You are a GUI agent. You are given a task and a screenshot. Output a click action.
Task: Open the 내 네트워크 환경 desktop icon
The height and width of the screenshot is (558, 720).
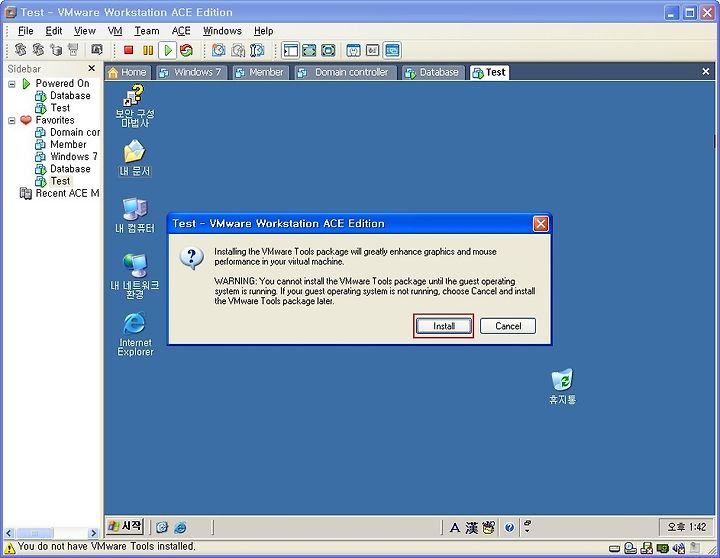[135, 276]
